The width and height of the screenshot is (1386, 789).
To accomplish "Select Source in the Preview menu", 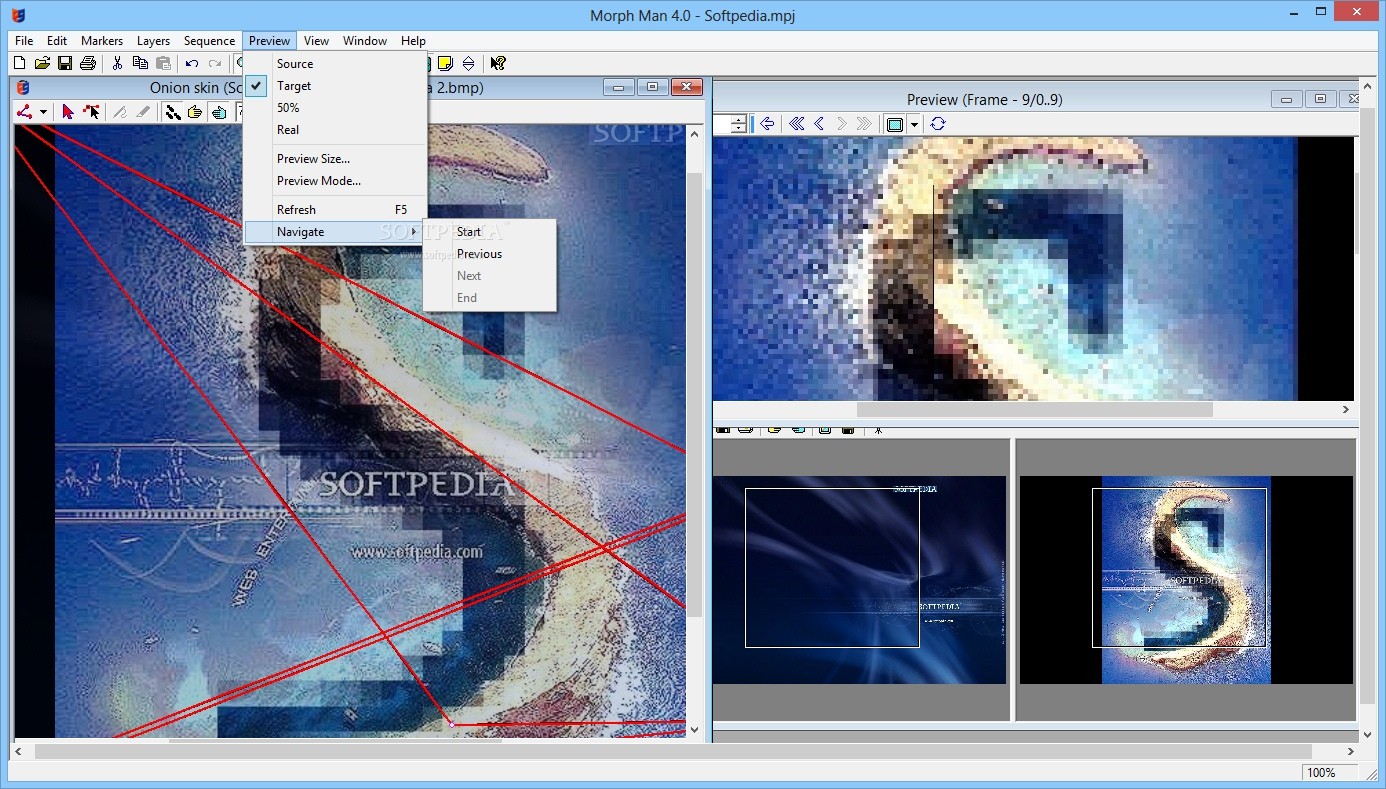I will (x=335, y=64).
